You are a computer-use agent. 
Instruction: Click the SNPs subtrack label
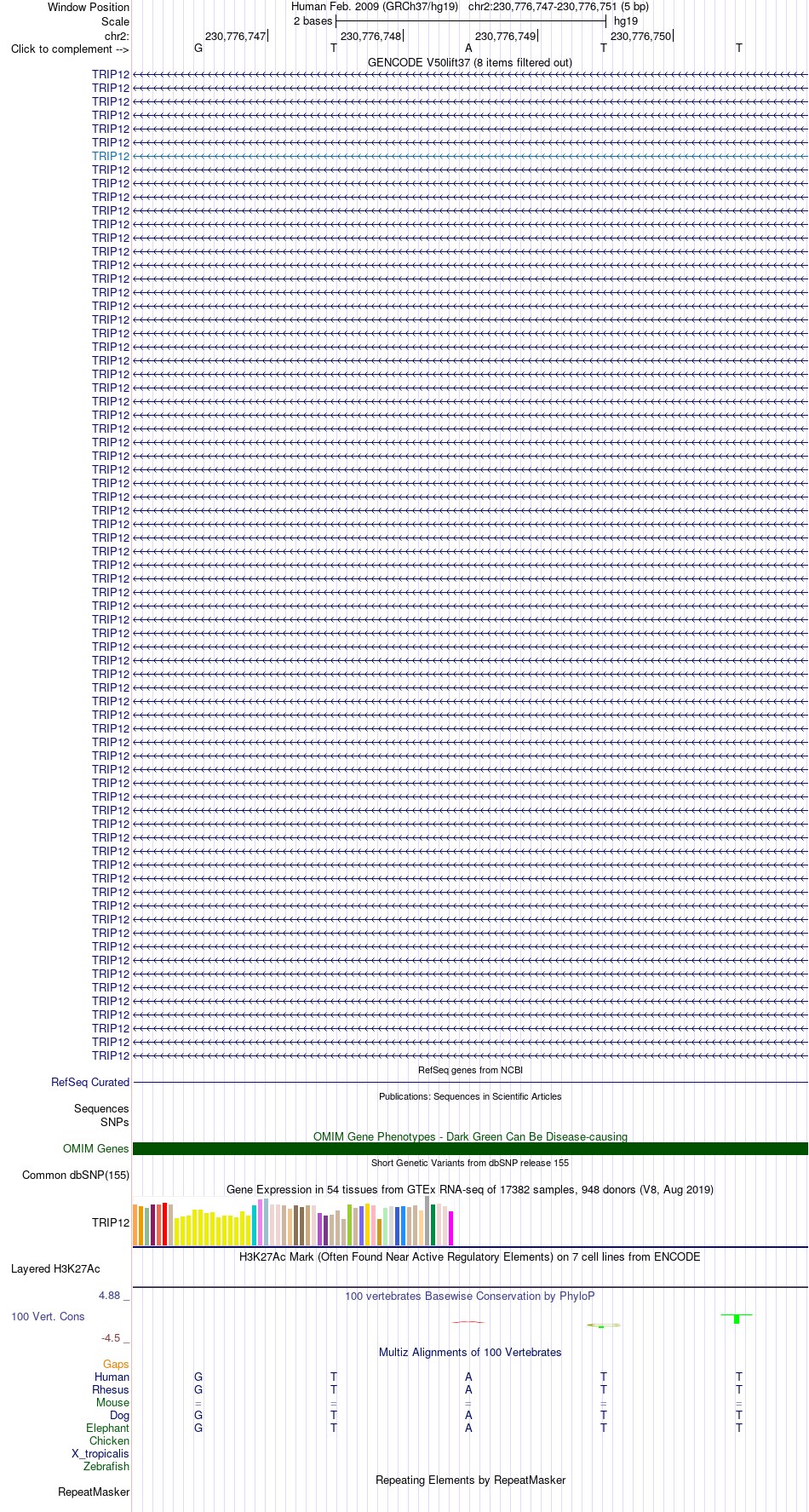pyautogui.click(x=115, y=1123)
